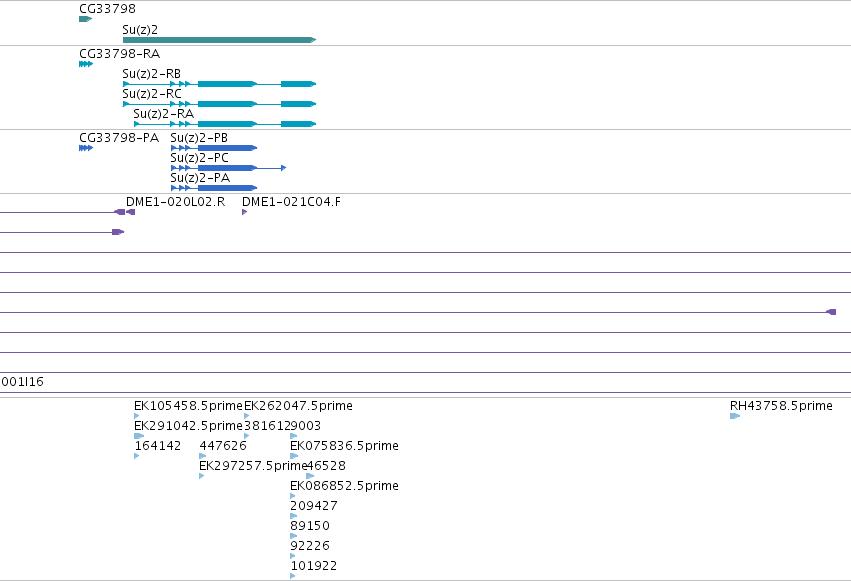Click the EK291042.5prime EST label
The height and width of the screenshot is (581, 851).
point(188,426)
